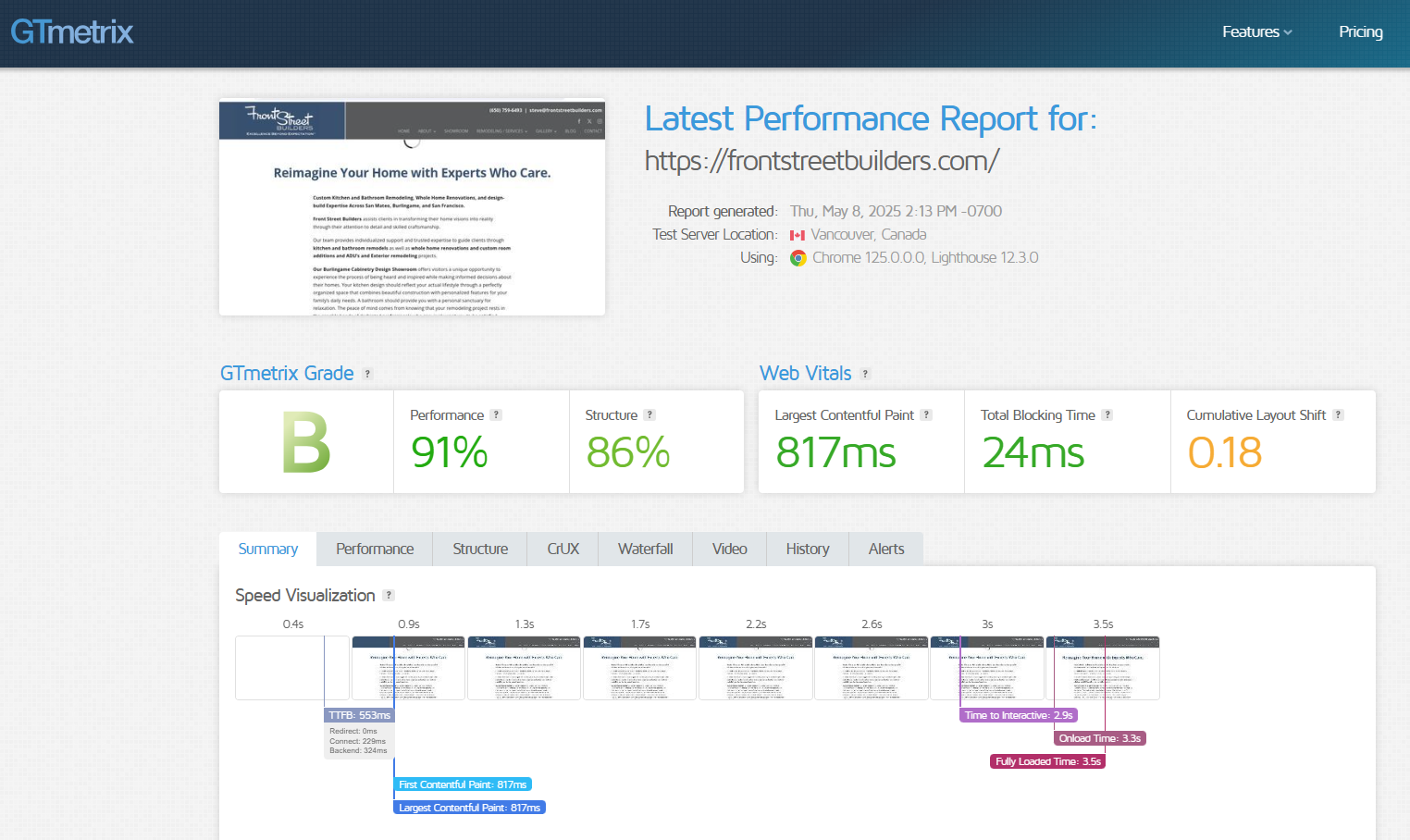Click Time to Interactive: 2.9s marker
The height and width of the screenshot is (840, 1410).
click(1019, 715)
